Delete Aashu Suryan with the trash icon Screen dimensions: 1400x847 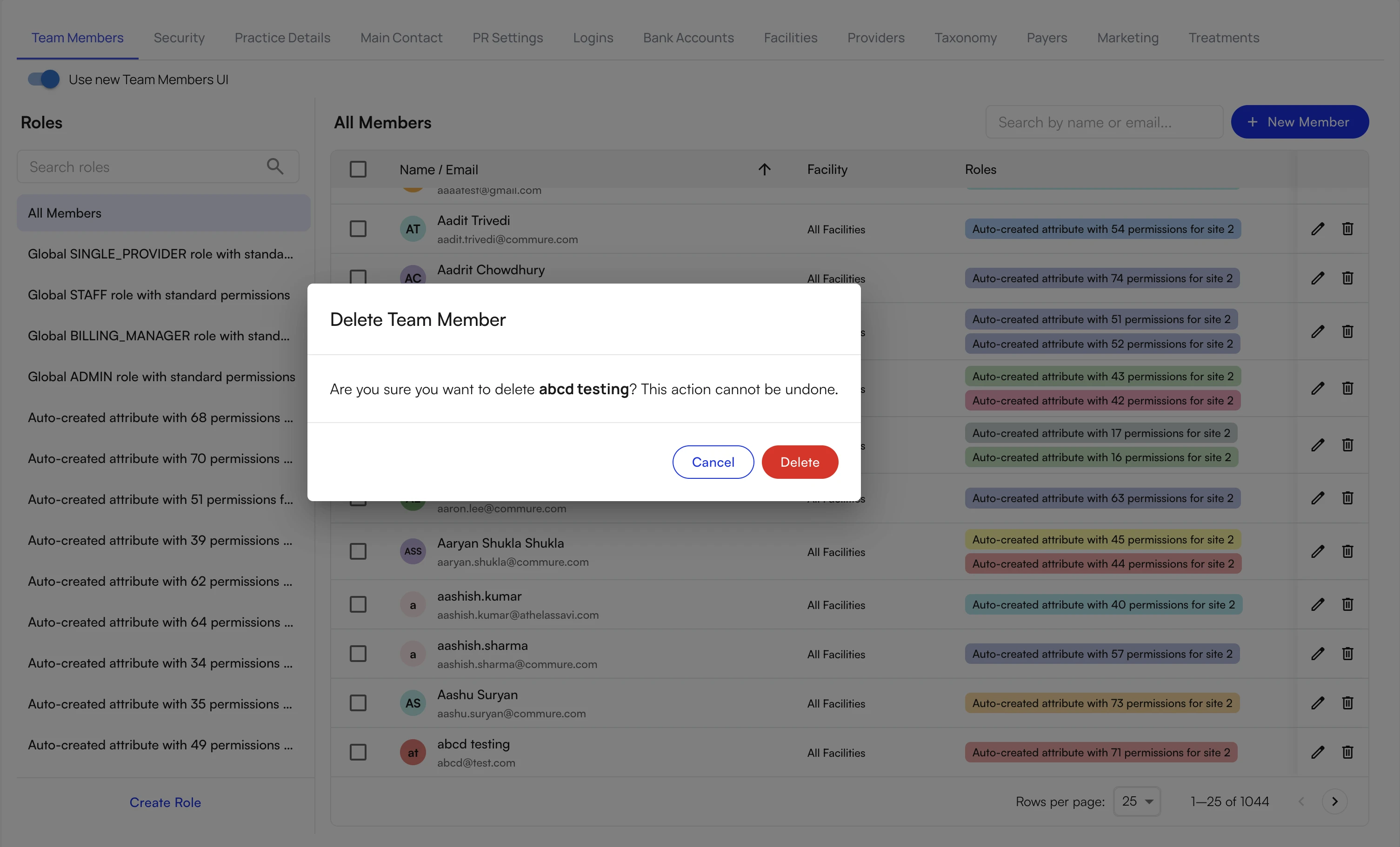(1347, 703)
